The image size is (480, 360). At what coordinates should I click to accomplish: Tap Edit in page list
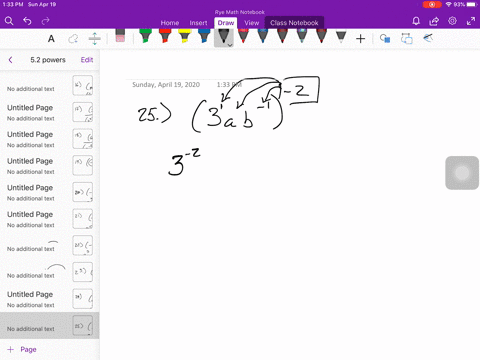(87, 60)
